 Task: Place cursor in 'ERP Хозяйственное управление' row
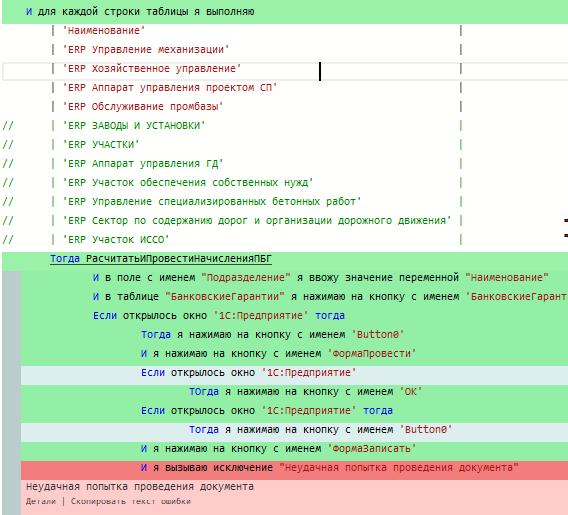[x=152, y=68]
